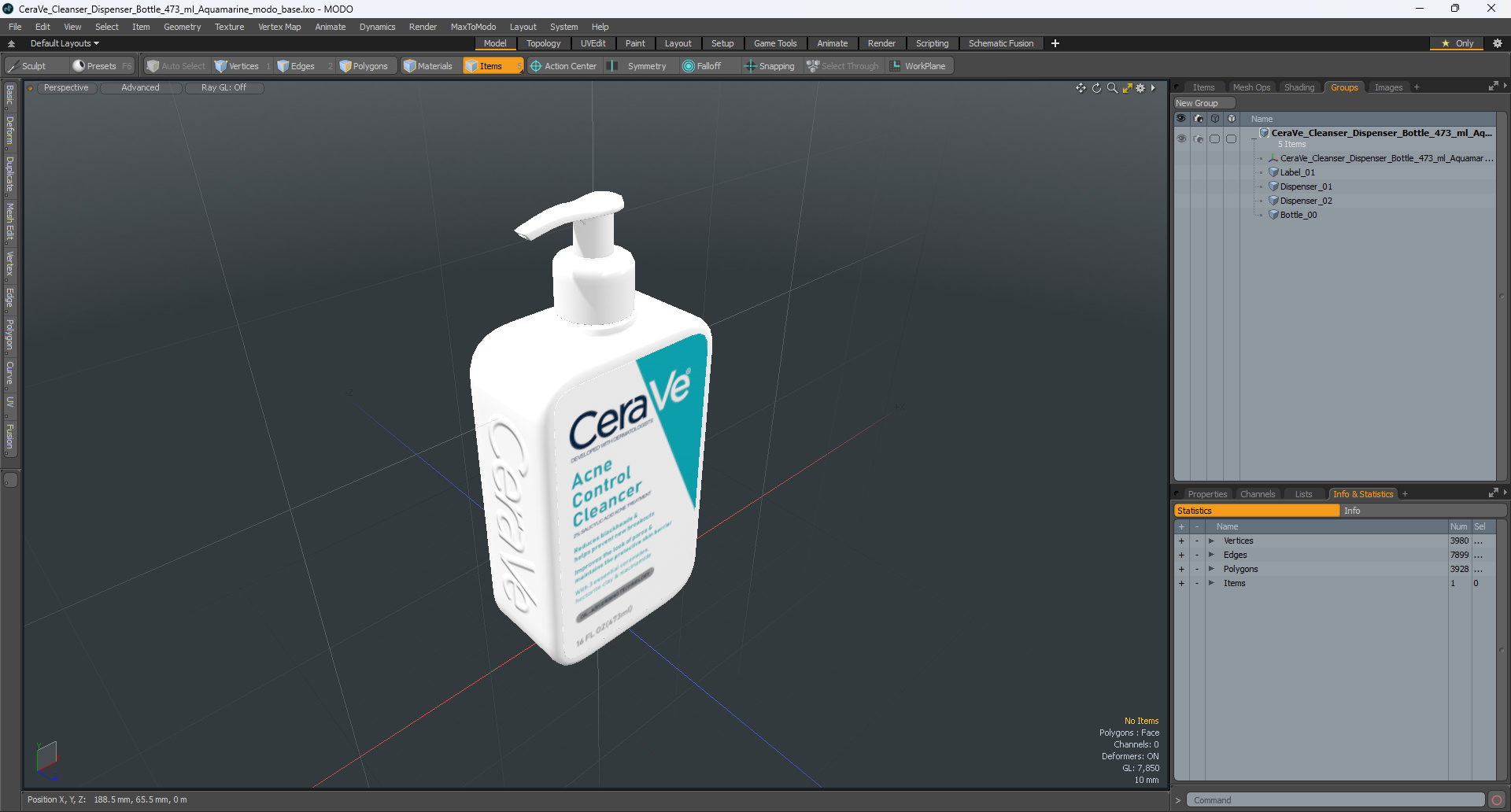
Task: Expand the Edges statistics row
Action: [x=1212, y=555]
